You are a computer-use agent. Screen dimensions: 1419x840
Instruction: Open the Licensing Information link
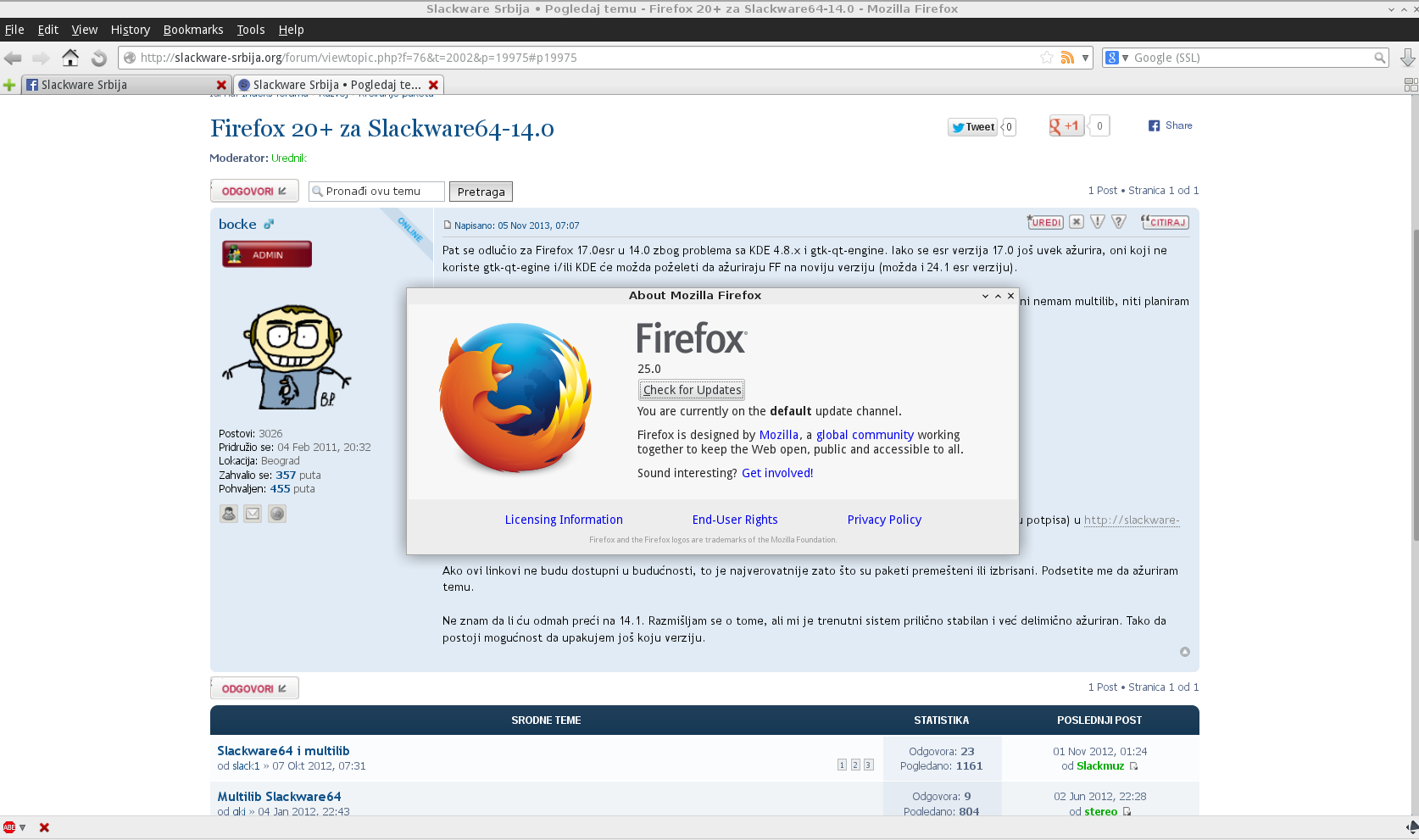click(564, 520)
